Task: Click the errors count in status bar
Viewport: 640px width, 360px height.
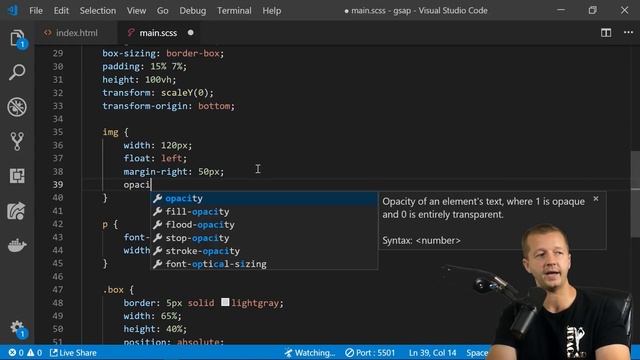Action: tap(16, 353)
